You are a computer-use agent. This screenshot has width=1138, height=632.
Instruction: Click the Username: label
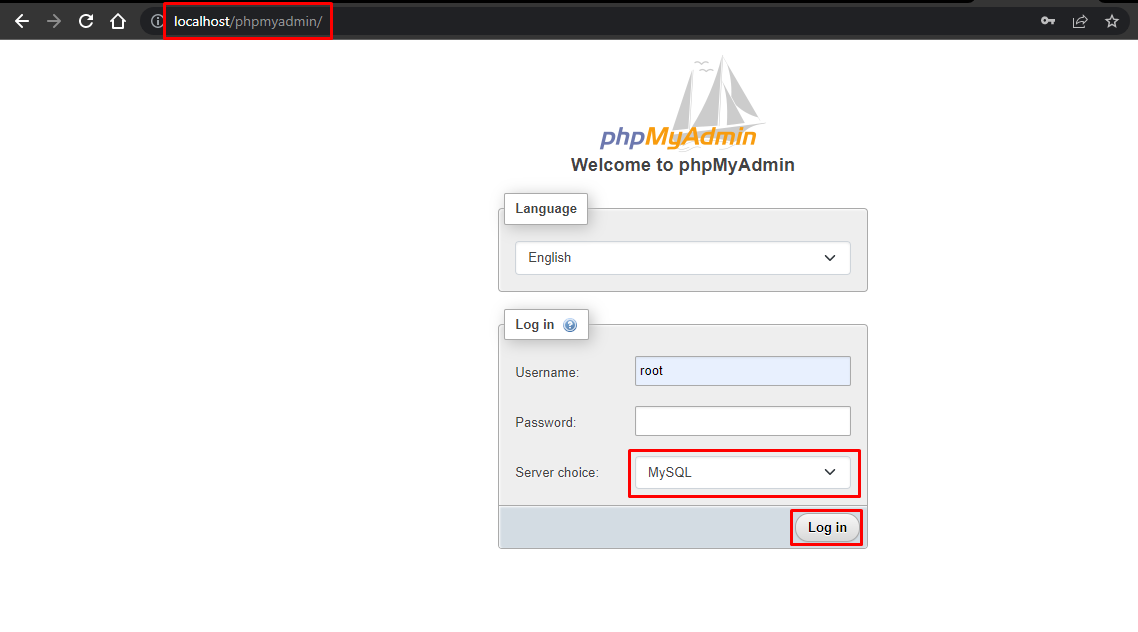pos(547,373)
